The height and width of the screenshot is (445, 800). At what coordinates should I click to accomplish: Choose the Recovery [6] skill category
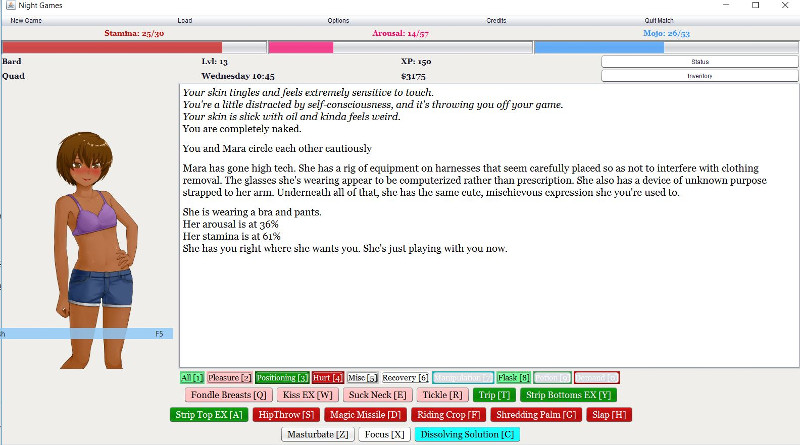point(405,378)
